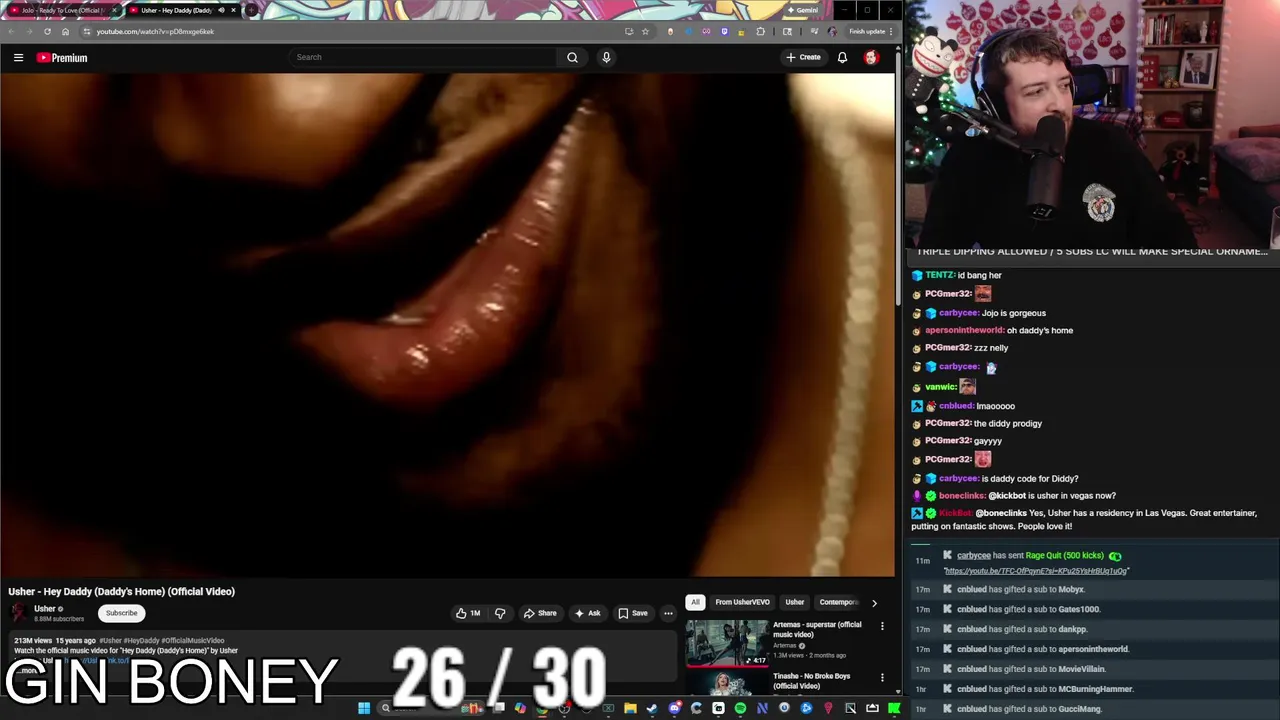Viewport: 1280px width, 720px height.
Task: Click the YouTube video player
Action: click(x=447, y=325)
